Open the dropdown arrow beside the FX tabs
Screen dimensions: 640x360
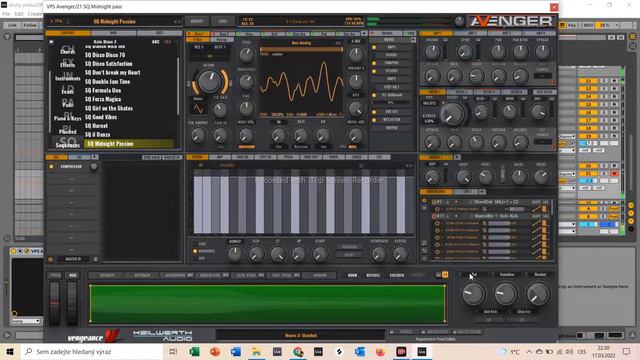(94, 157)
